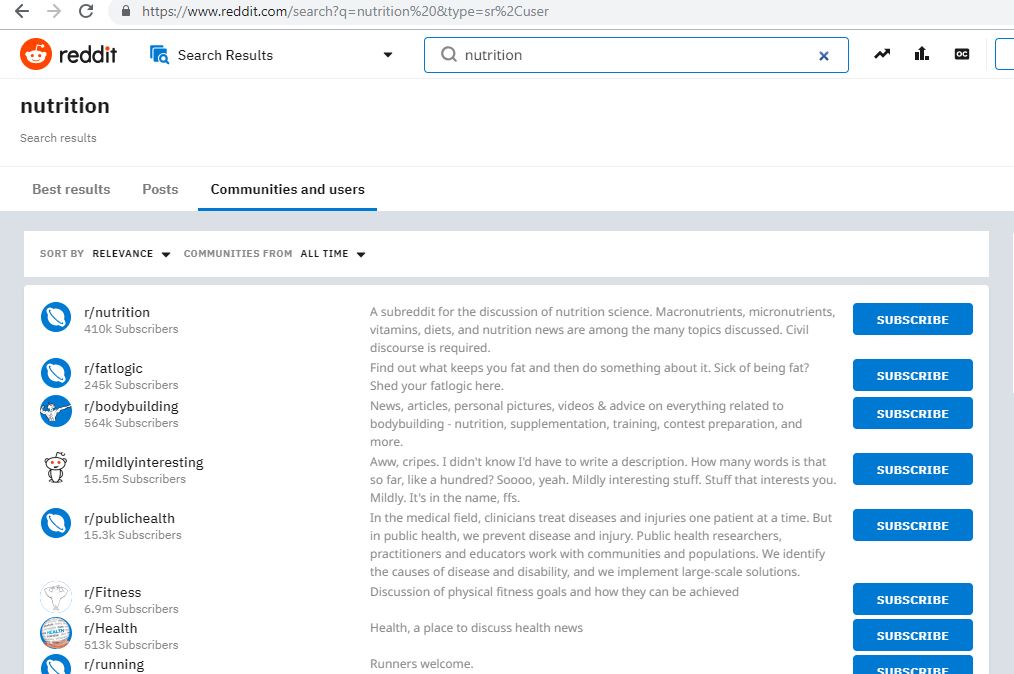1014x674 pixels.
Task: Click '564k Subscribers' text
Action: pyautogui.click(x=131, y=423)
